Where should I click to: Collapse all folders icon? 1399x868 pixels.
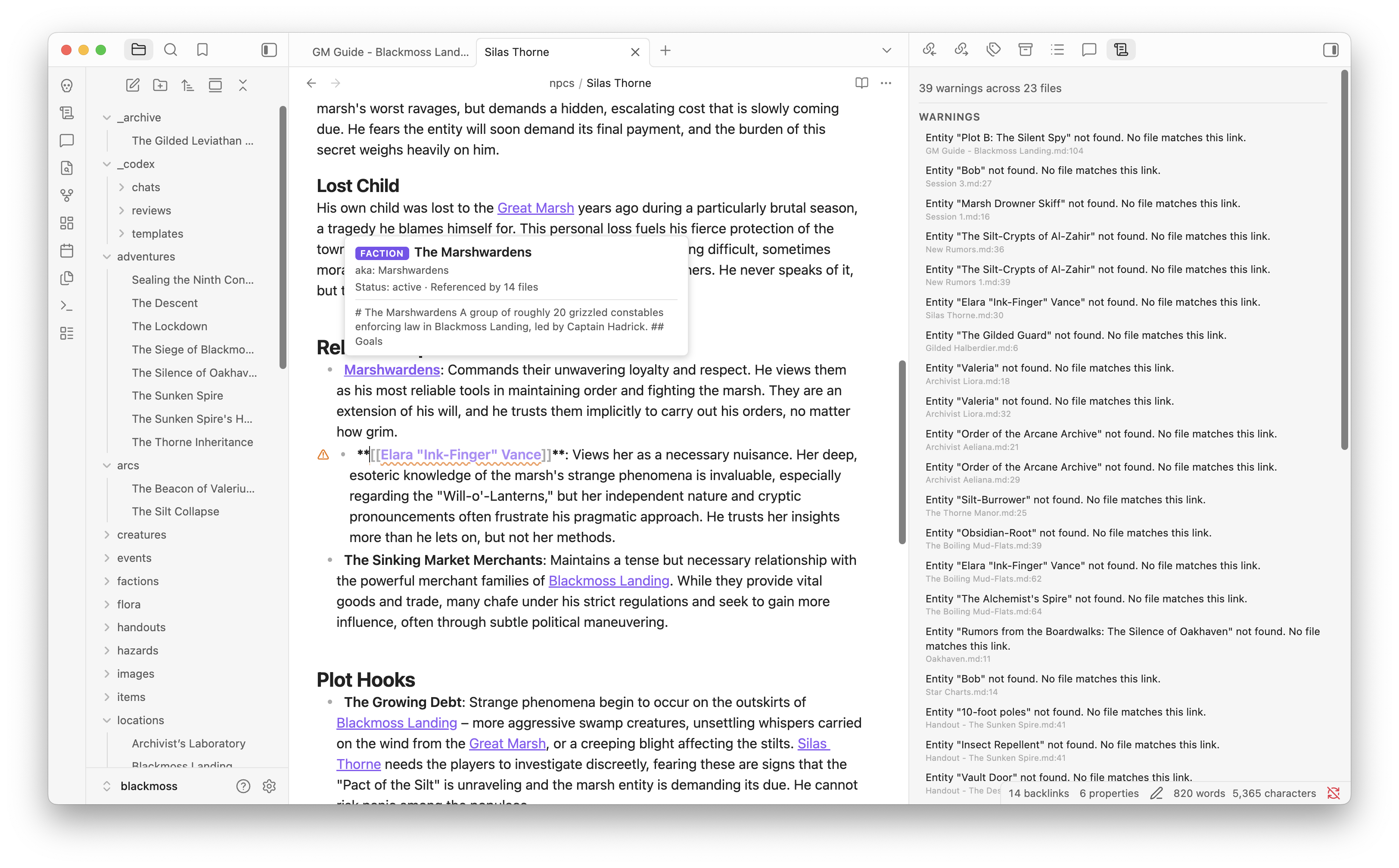pos(243,86)
